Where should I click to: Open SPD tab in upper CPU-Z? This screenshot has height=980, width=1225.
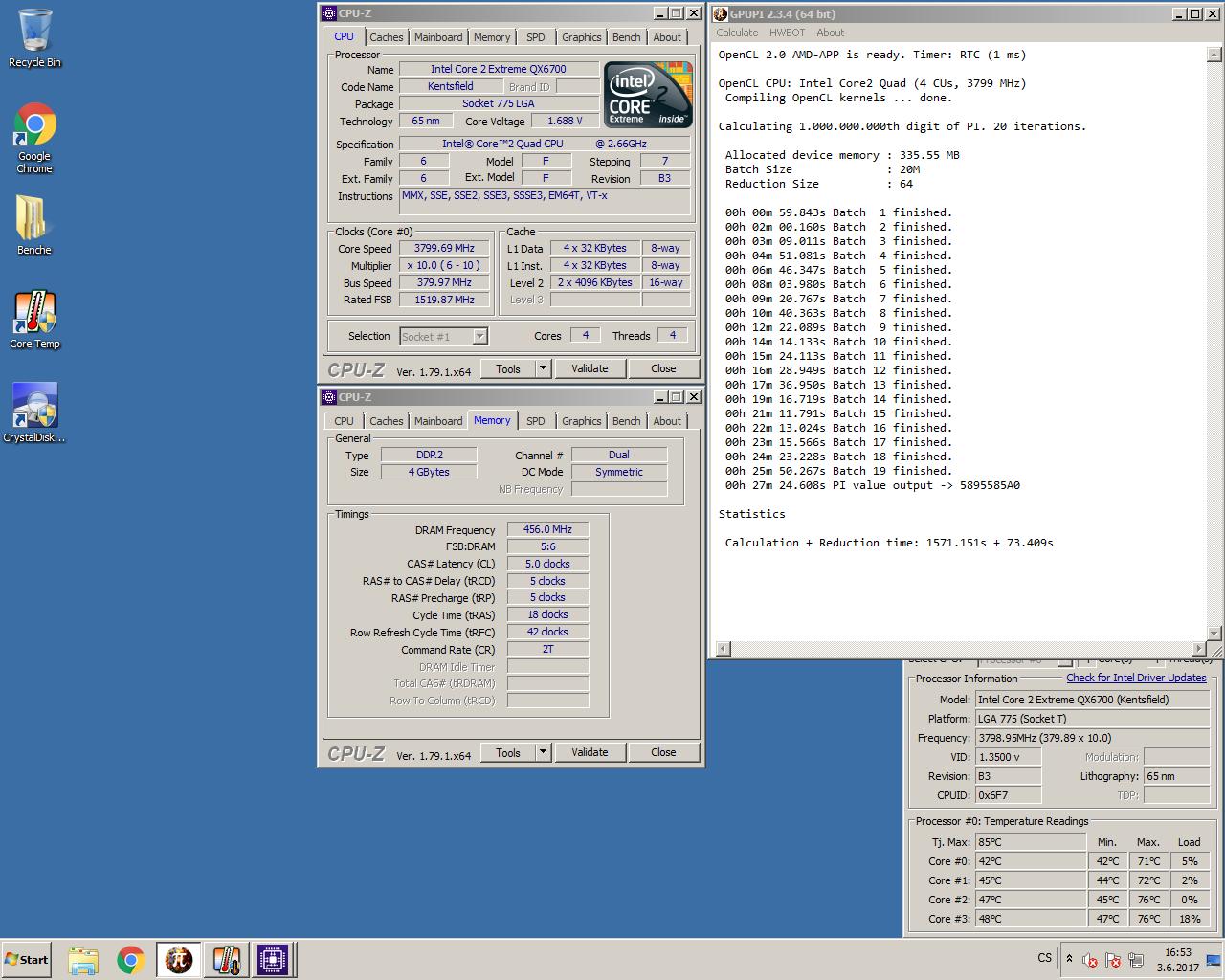[x=536, y=37]
